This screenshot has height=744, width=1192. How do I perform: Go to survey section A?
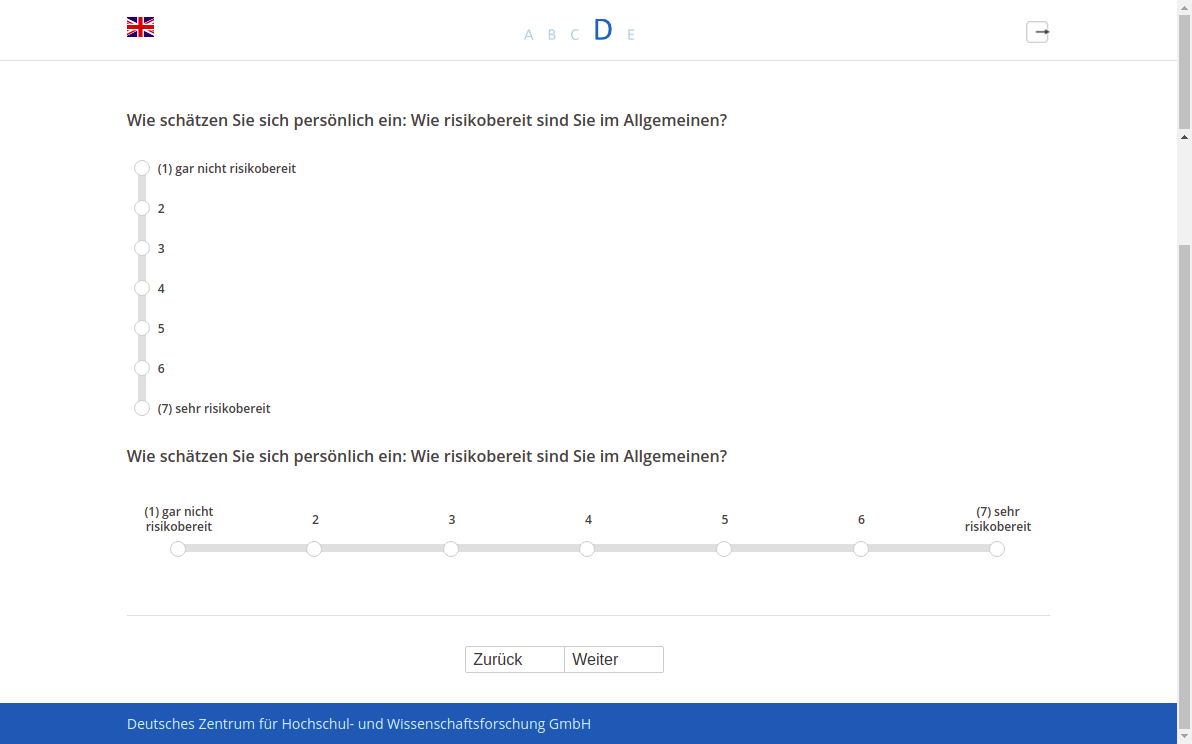[528, 35]
